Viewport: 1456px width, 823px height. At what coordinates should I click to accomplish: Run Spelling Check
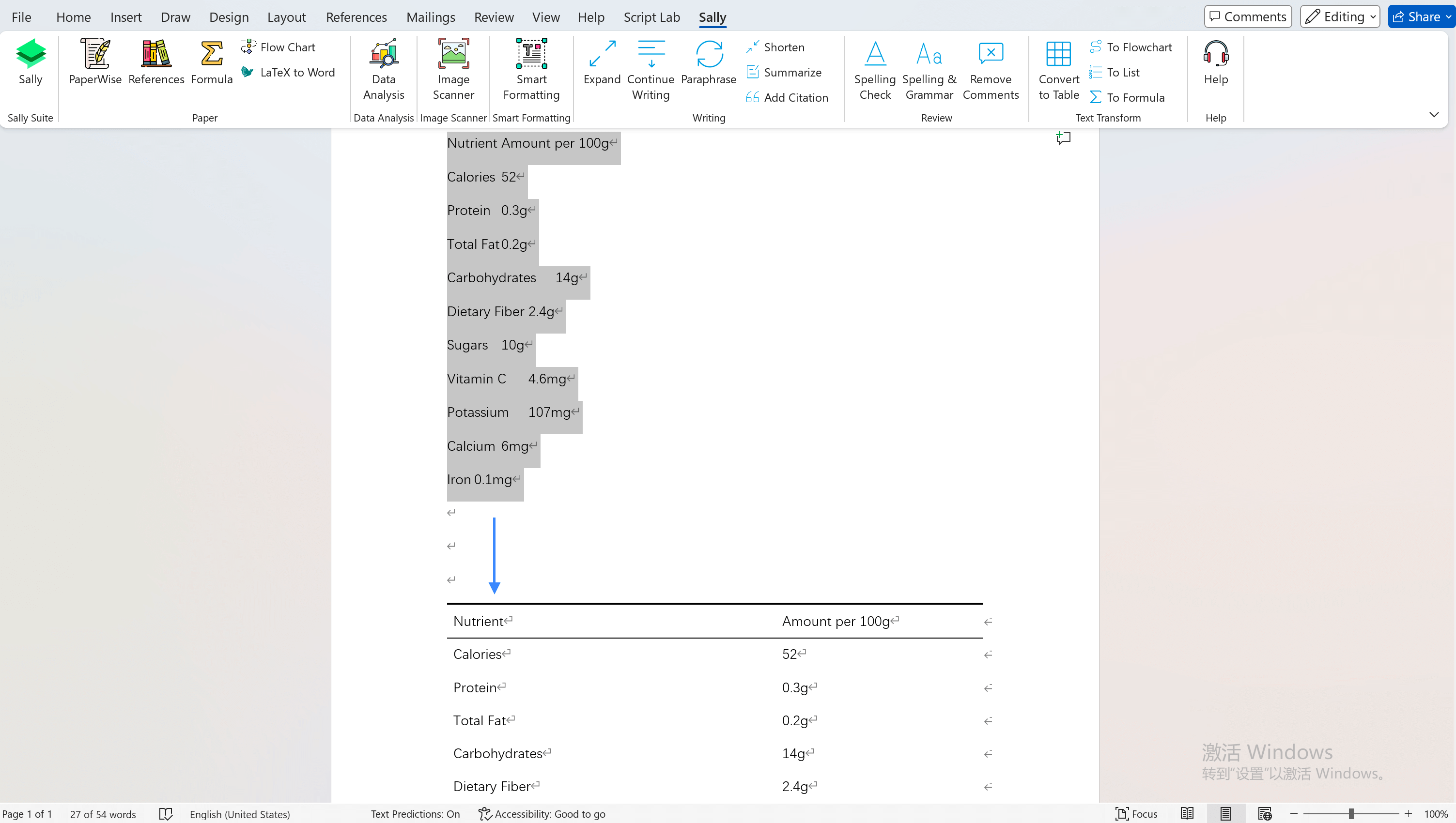pyautogui.click(x=875, y=70)
